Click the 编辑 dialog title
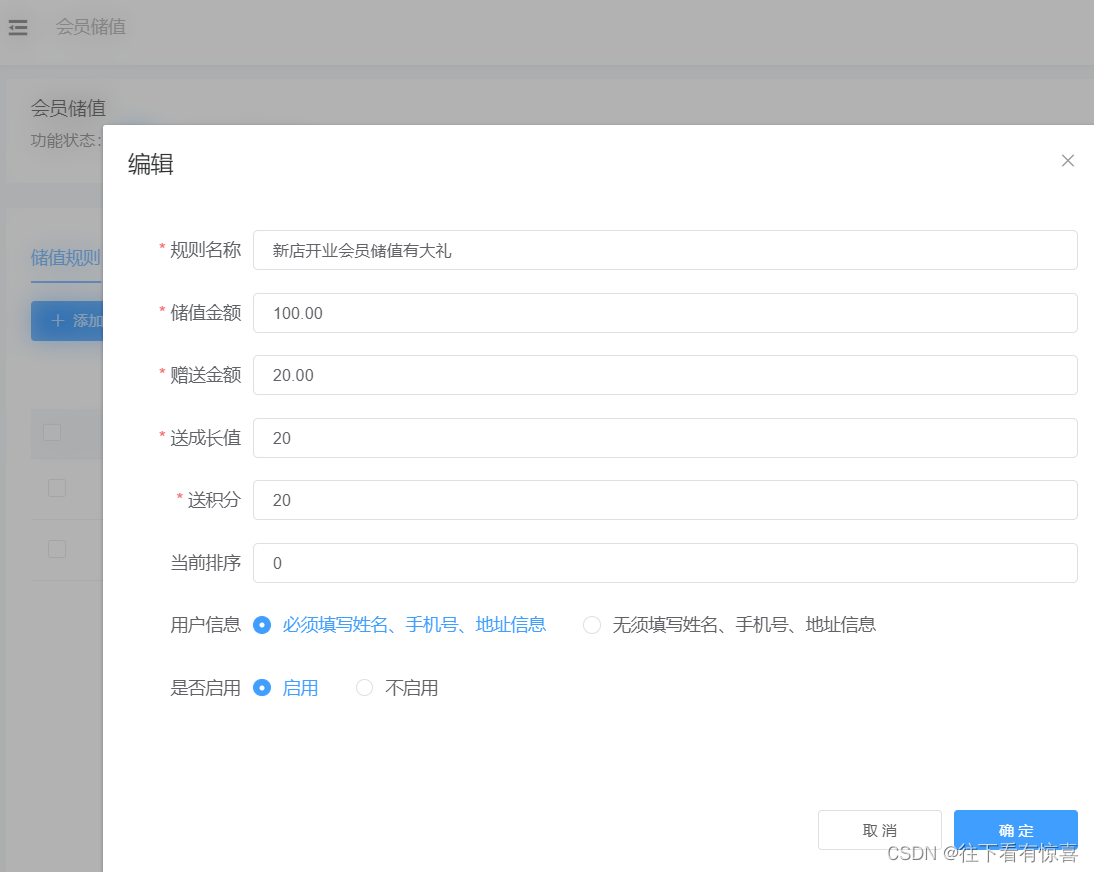Screen dimensions: 1094x872 point(151,165)
